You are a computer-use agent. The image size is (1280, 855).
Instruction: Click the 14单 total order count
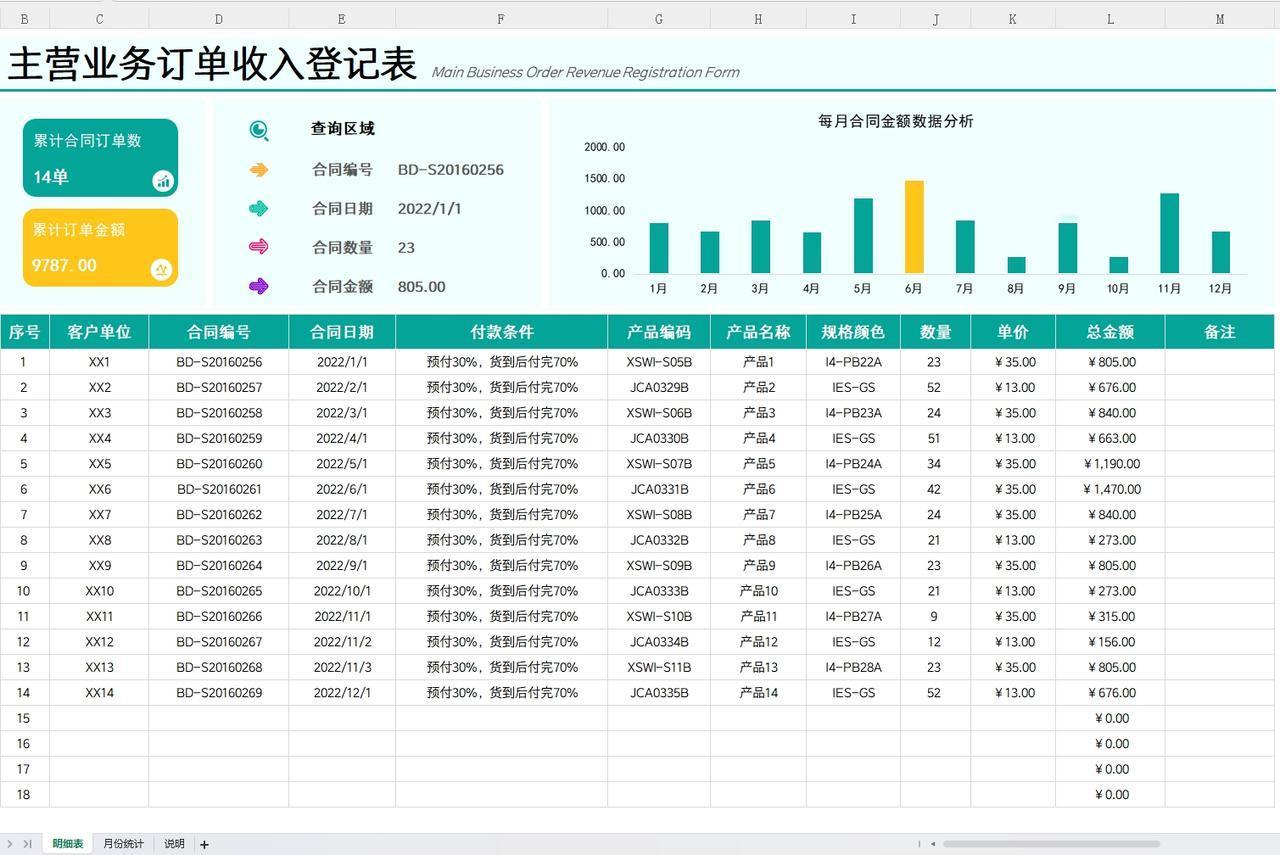point(51,177)
